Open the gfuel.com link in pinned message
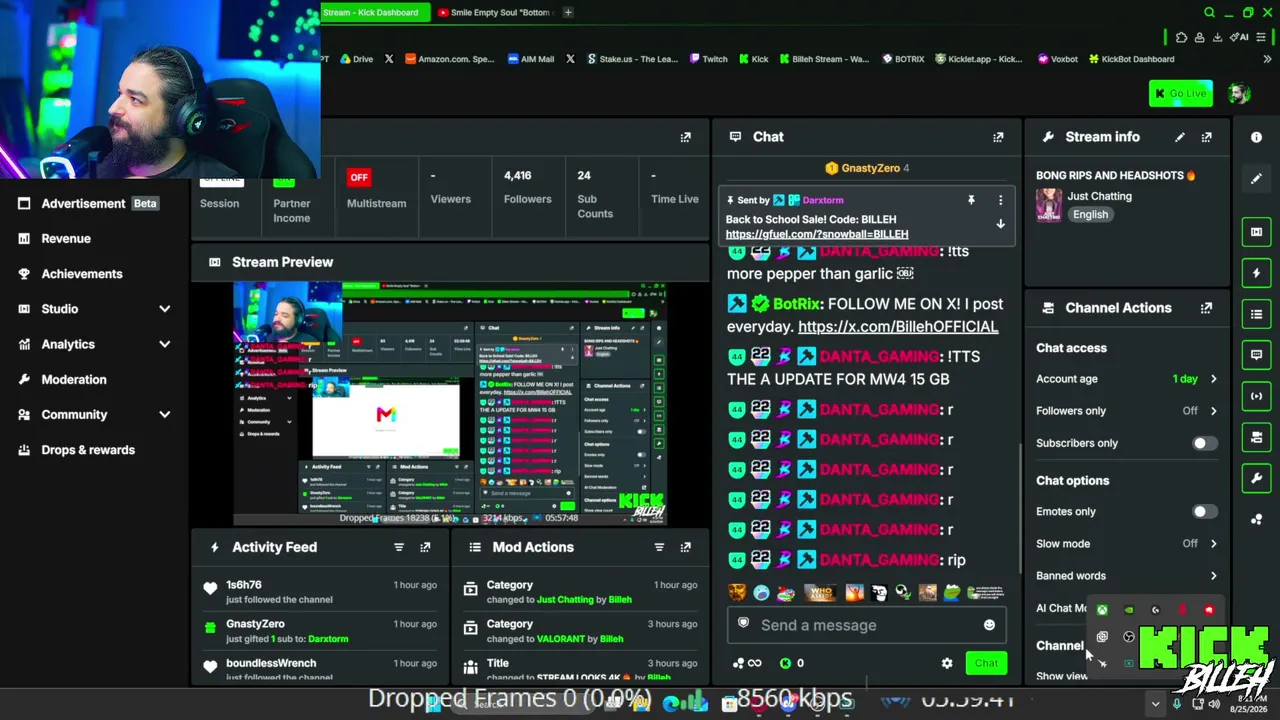 pyautogui.click(x=817, y=234)
